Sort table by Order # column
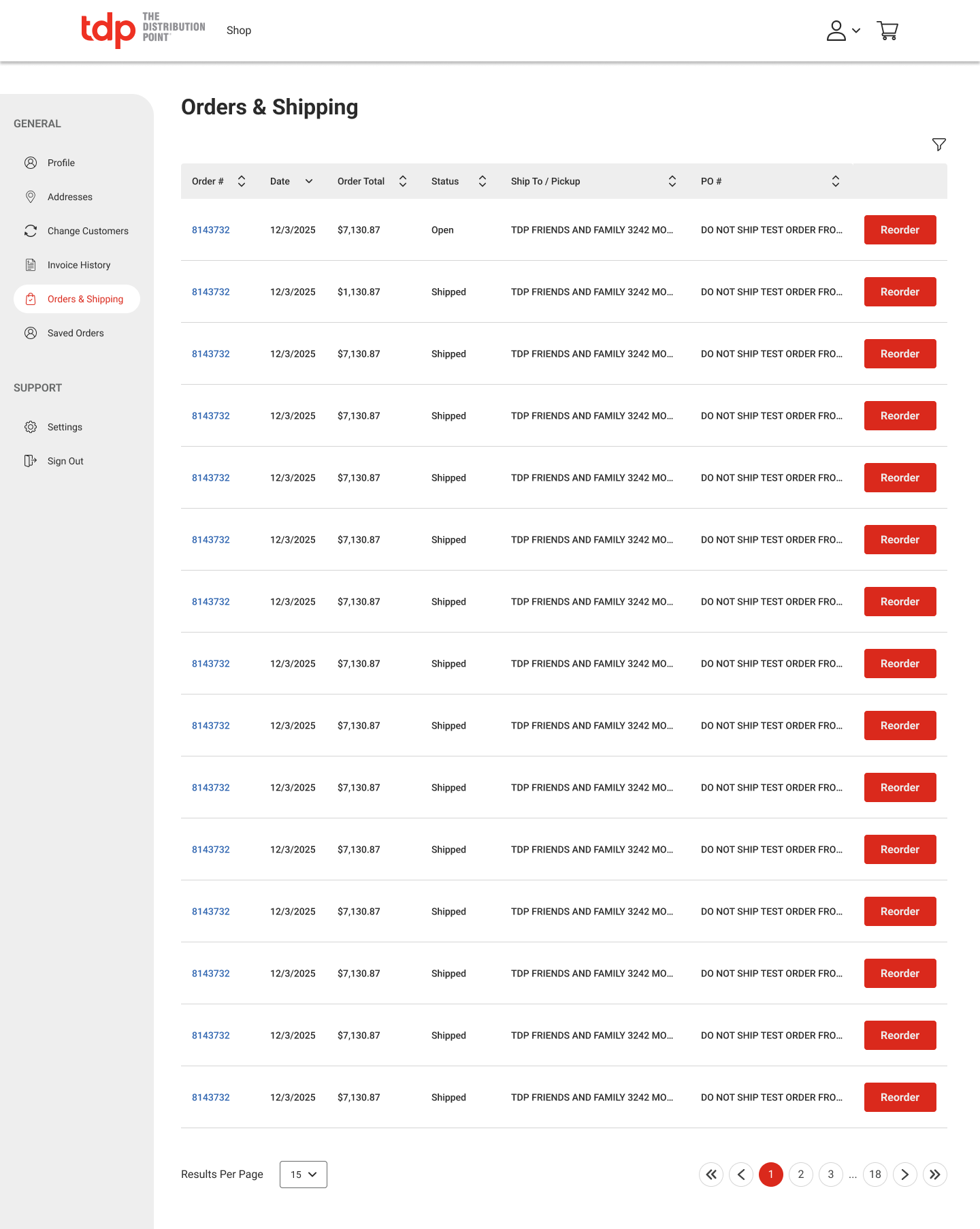 pyautogui.click(x=242, y=181)
